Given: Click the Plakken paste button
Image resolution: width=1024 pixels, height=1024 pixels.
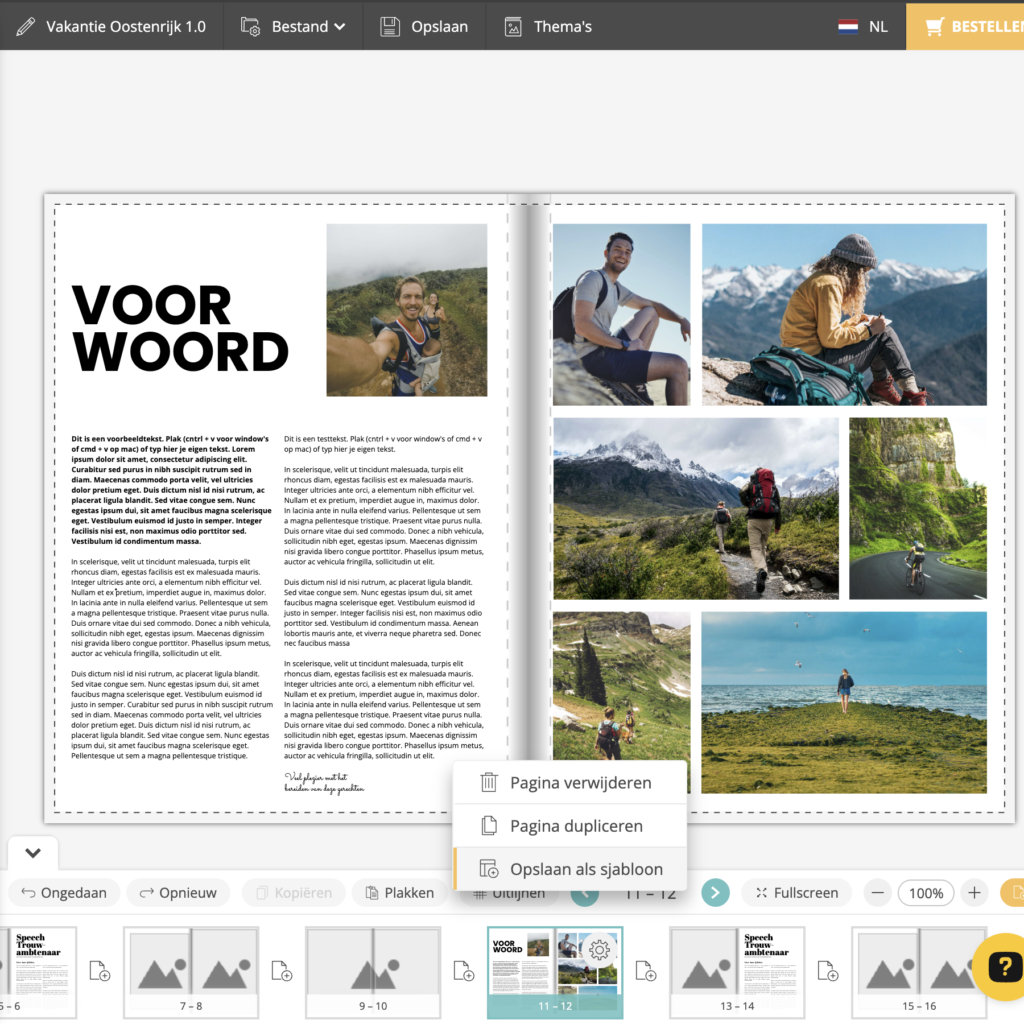Looking at the screenshot, I should pyautogui.click(x=400, y=893).
